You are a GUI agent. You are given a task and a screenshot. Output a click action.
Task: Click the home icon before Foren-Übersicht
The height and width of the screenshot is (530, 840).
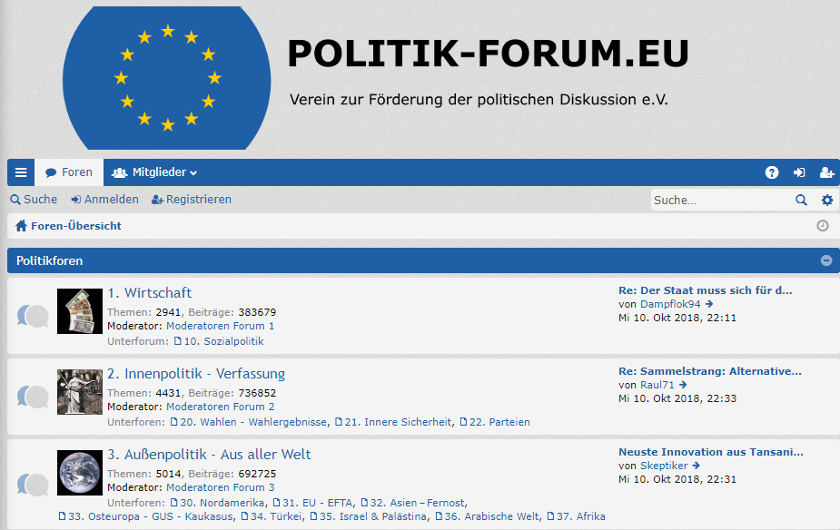coord(21,226)
